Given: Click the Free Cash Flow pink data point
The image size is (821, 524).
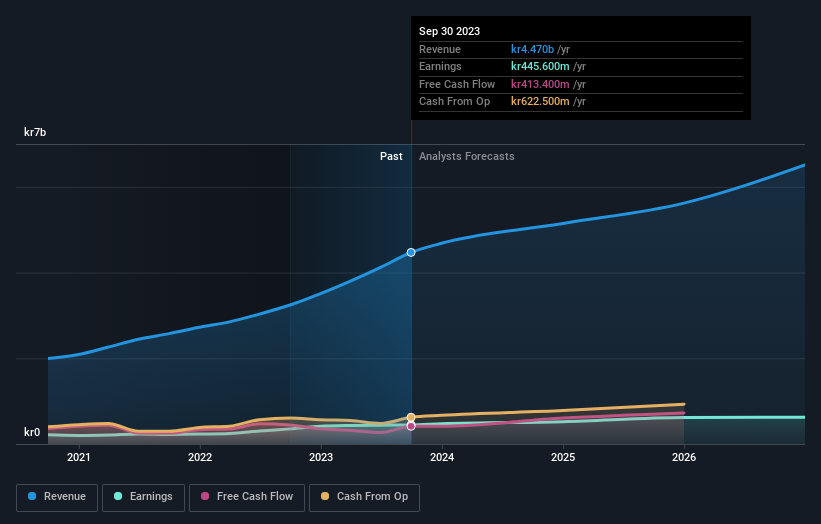Looking at the screenshot, I should 411,426.
